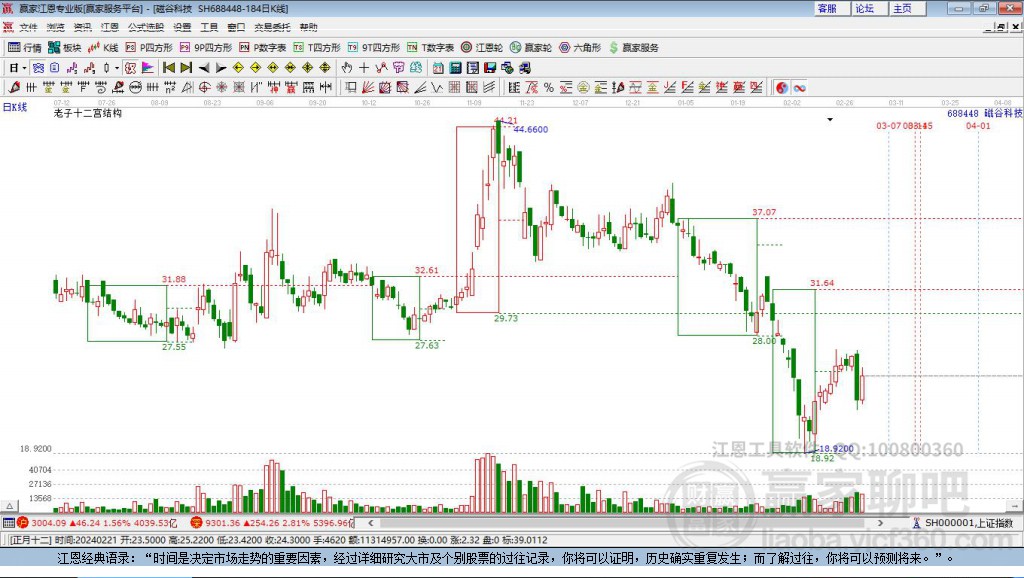Open the P四方形 tool
The image size is (1024, 578).
pos(149,48)
